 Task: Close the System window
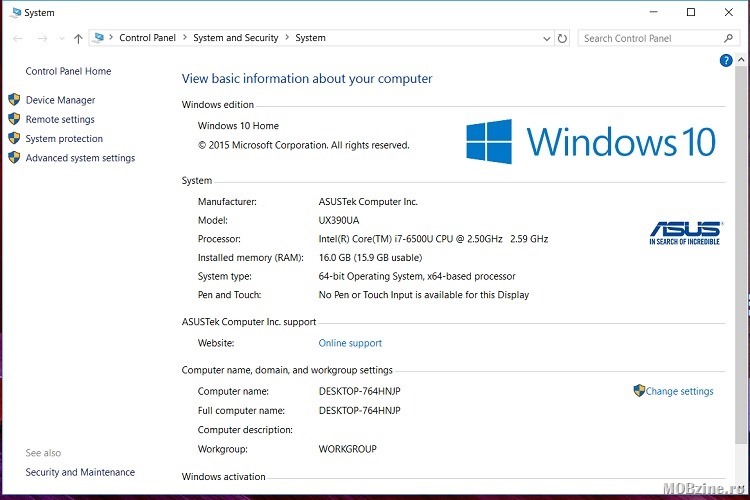(728, 12)
